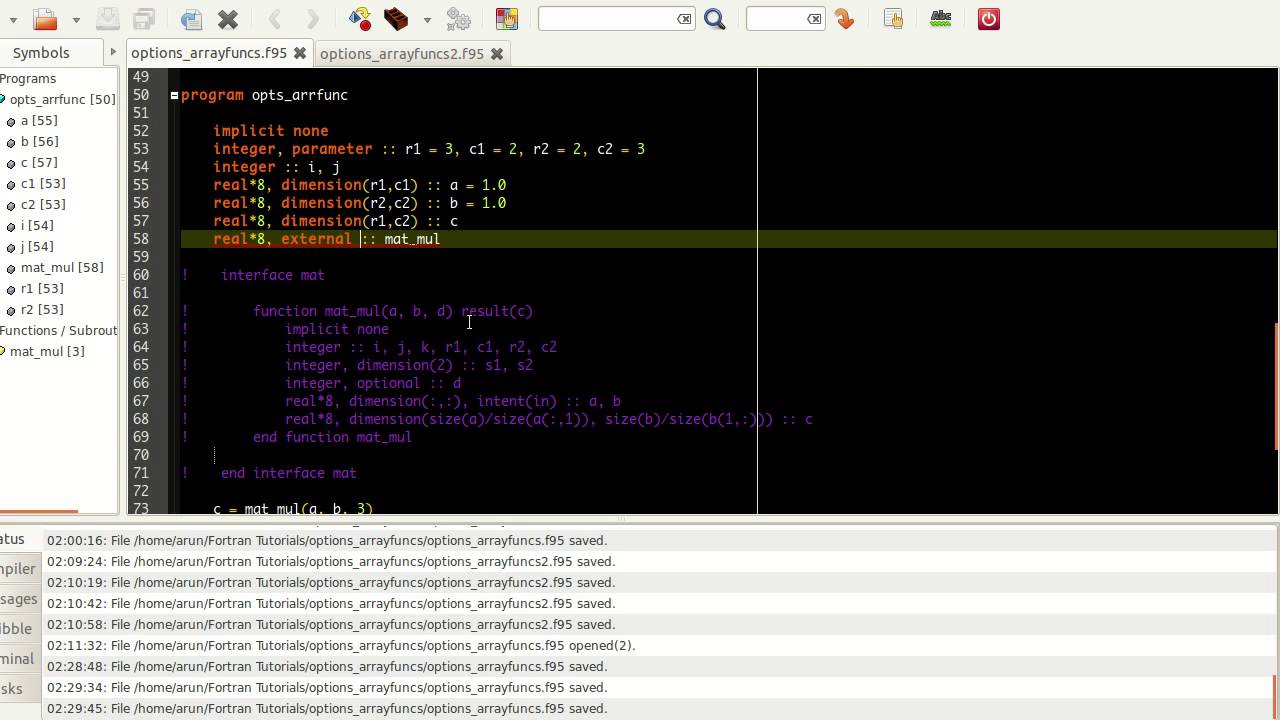Open the Status tab in message panel
1280x720 pixels.
[14, 539]
